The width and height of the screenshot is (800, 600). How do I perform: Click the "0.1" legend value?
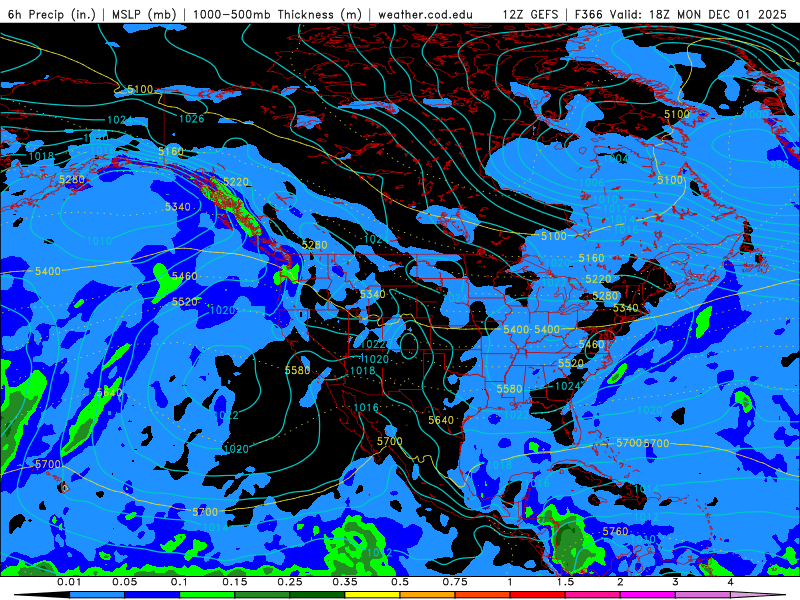tap(179, 582)
